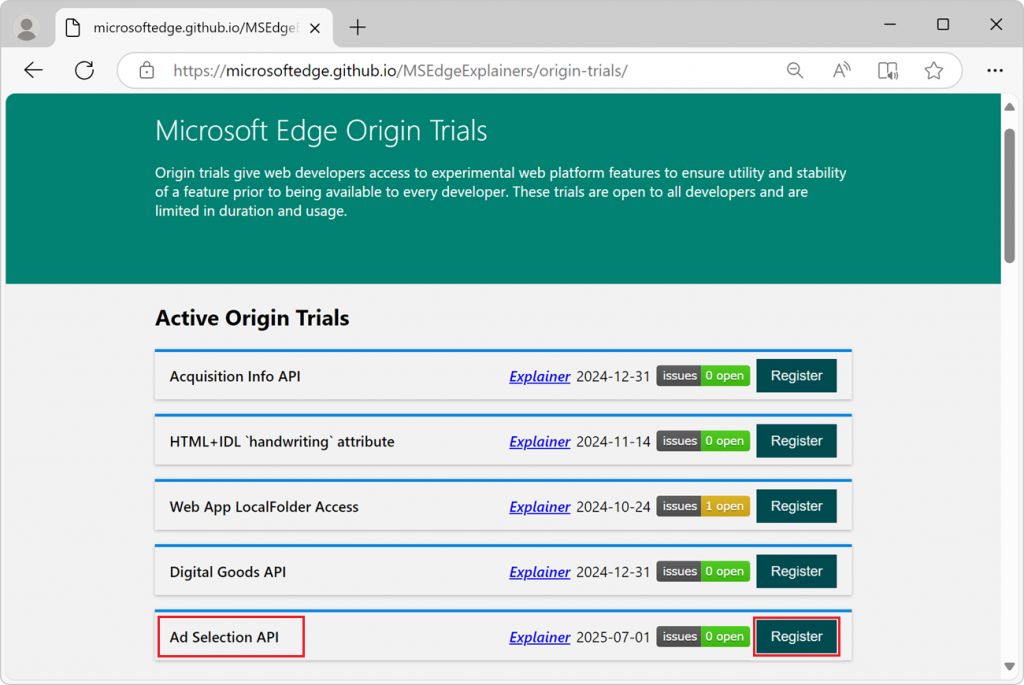
Task: Click issues badge for handwriting attribute
Action: tap(703, 441)
